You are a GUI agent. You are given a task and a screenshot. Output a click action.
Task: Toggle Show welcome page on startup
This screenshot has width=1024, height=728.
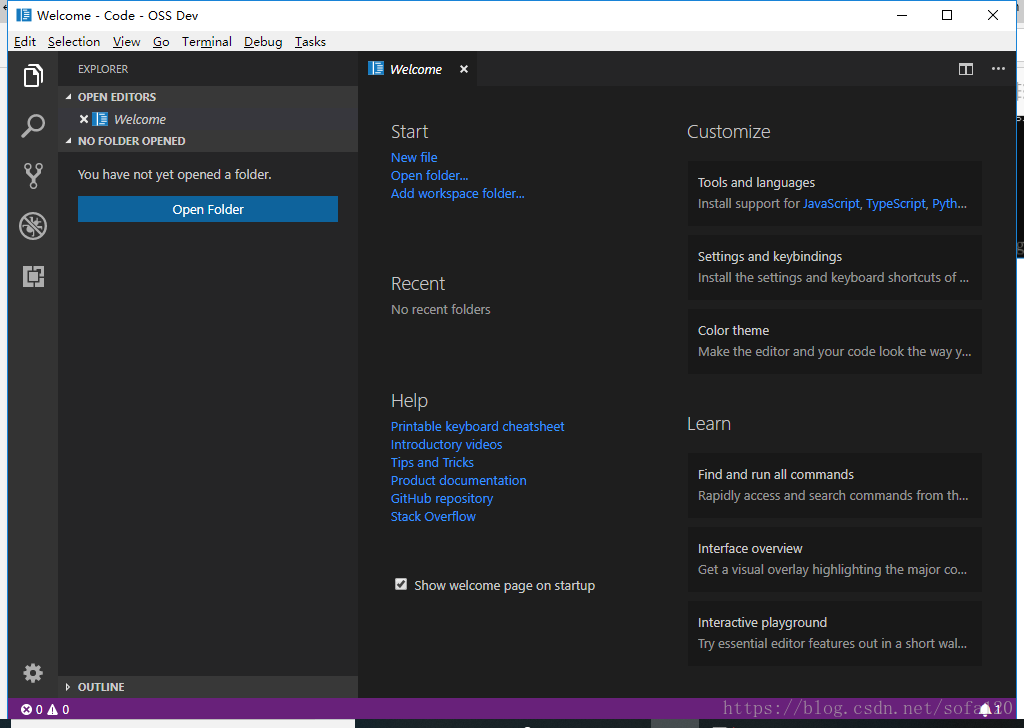(401, 584)
